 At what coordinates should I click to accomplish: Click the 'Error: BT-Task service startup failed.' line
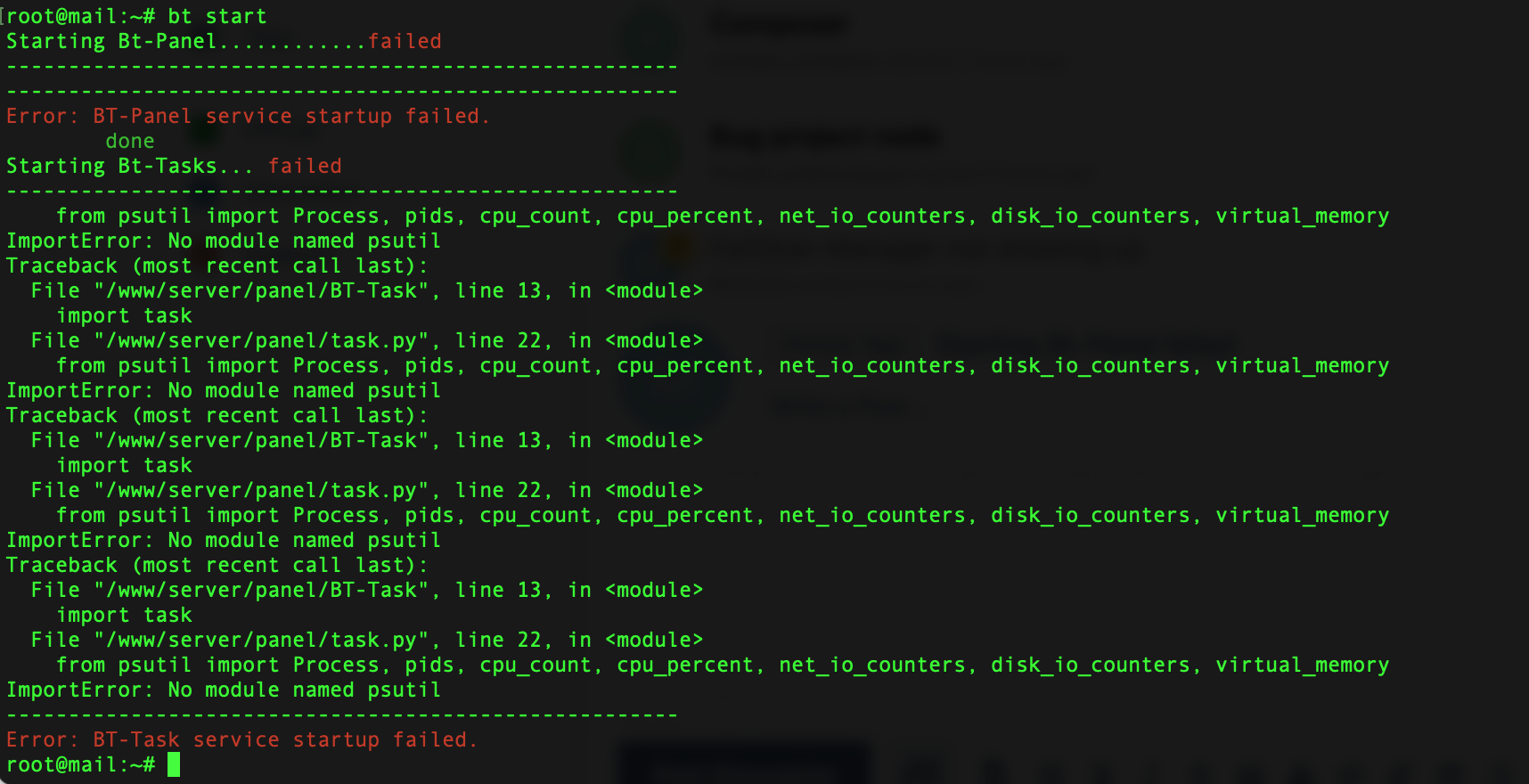241,739
